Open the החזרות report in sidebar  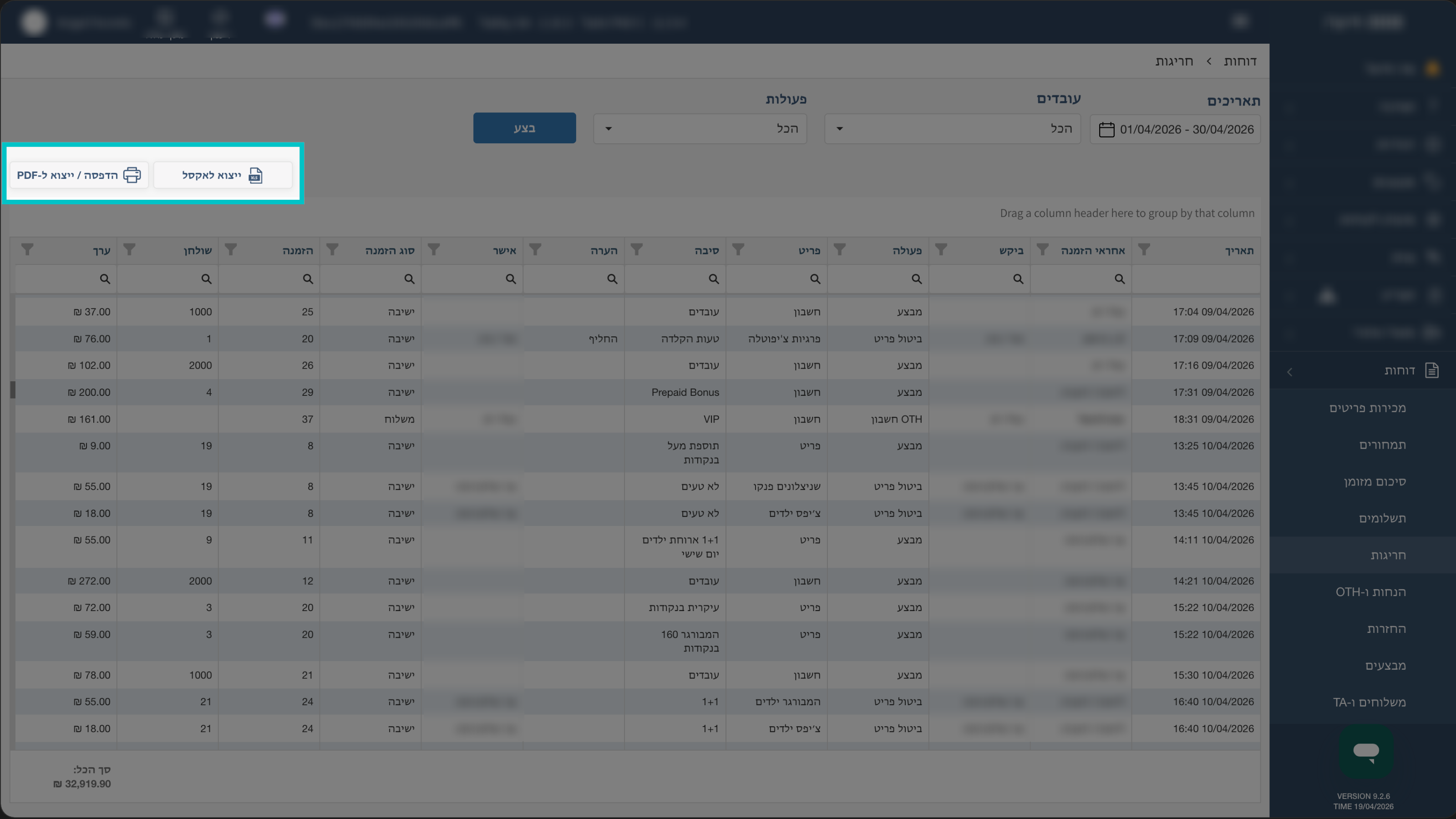tap(1386, 628)
